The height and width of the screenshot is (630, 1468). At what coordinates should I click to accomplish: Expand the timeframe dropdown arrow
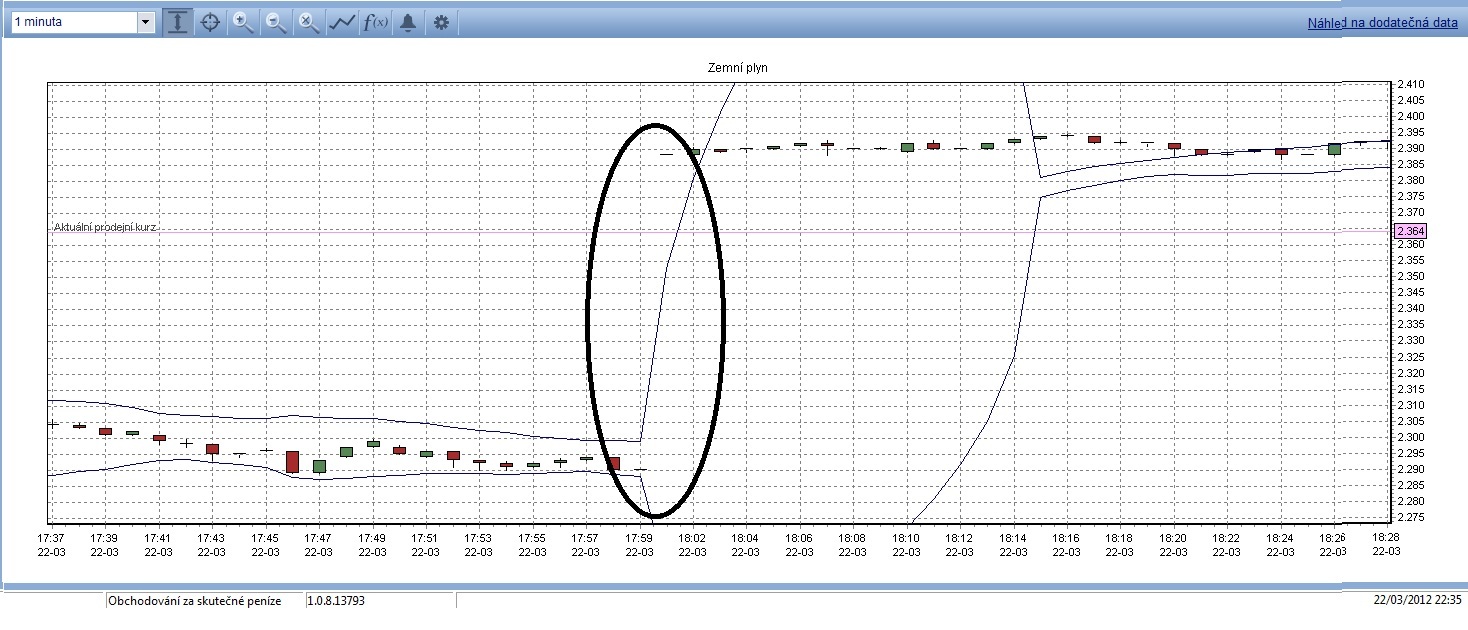(146, 22)
